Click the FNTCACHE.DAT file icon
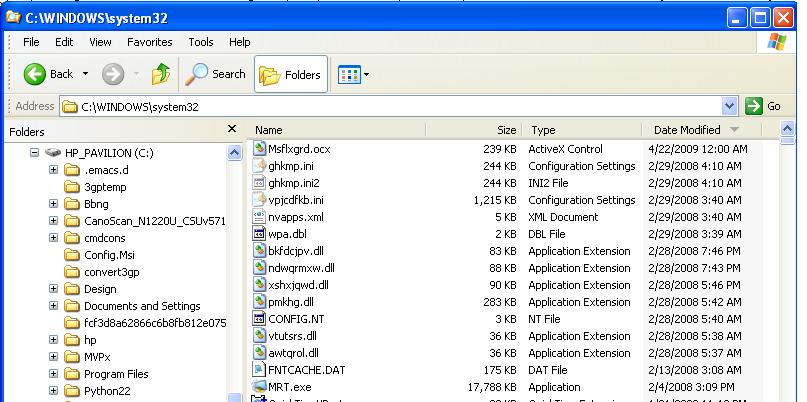 point(259,370)
